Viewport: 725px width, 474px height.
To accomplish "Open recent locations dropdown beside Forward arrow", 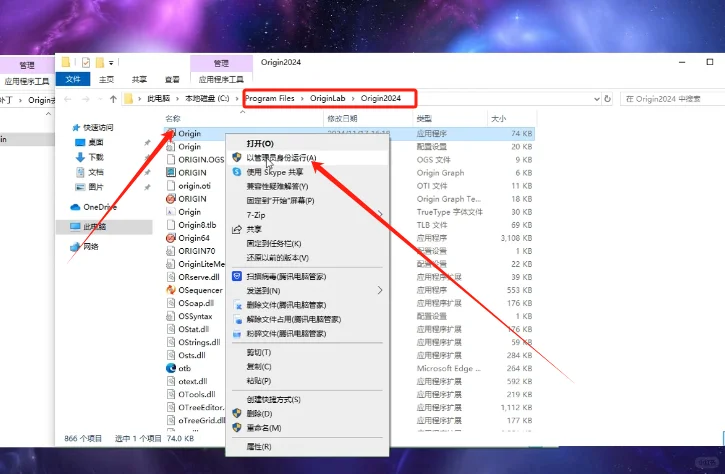I will 100,99.
